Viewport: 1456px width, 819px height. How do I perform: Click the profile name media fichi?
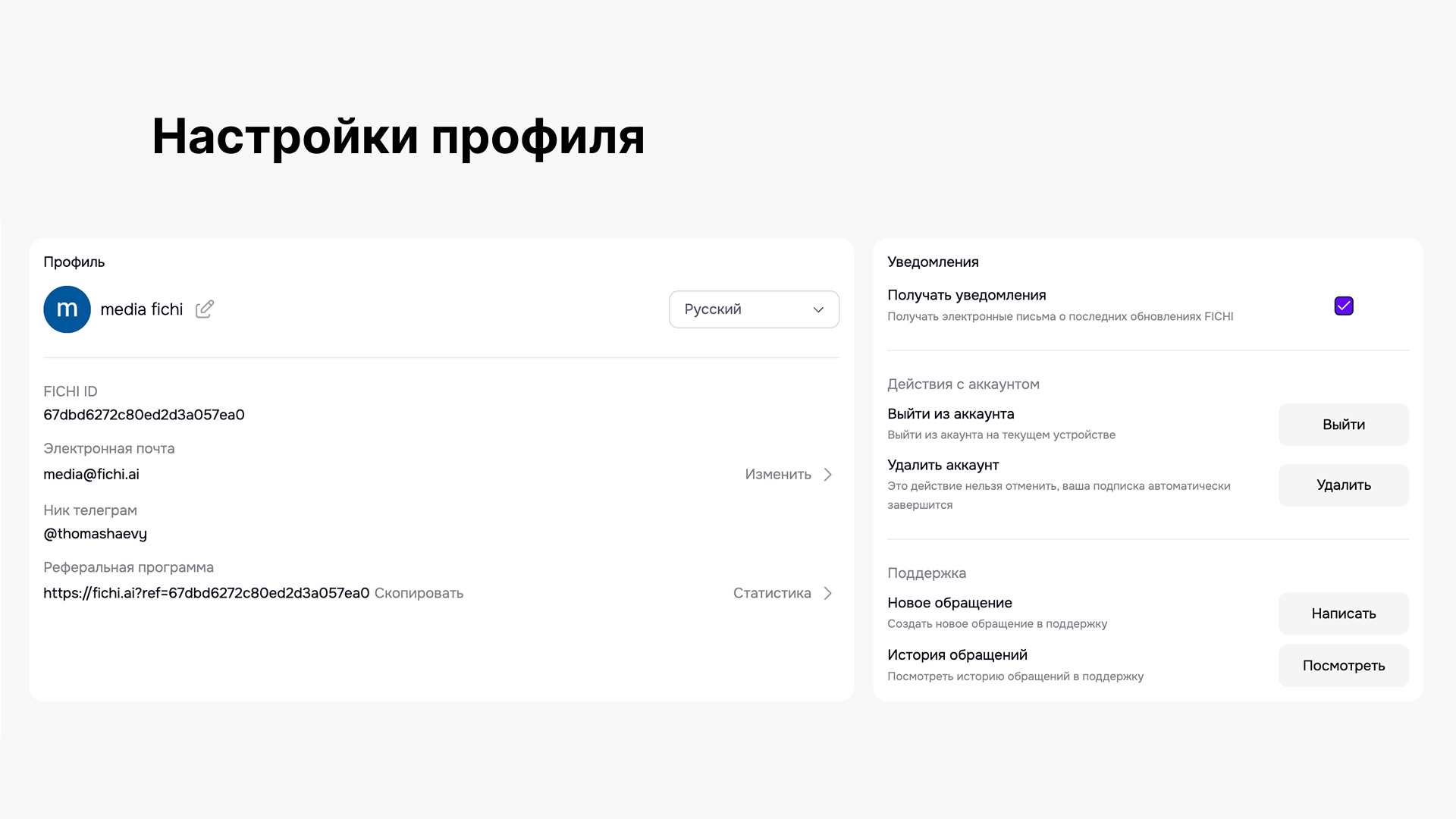(x=142, y=309)
